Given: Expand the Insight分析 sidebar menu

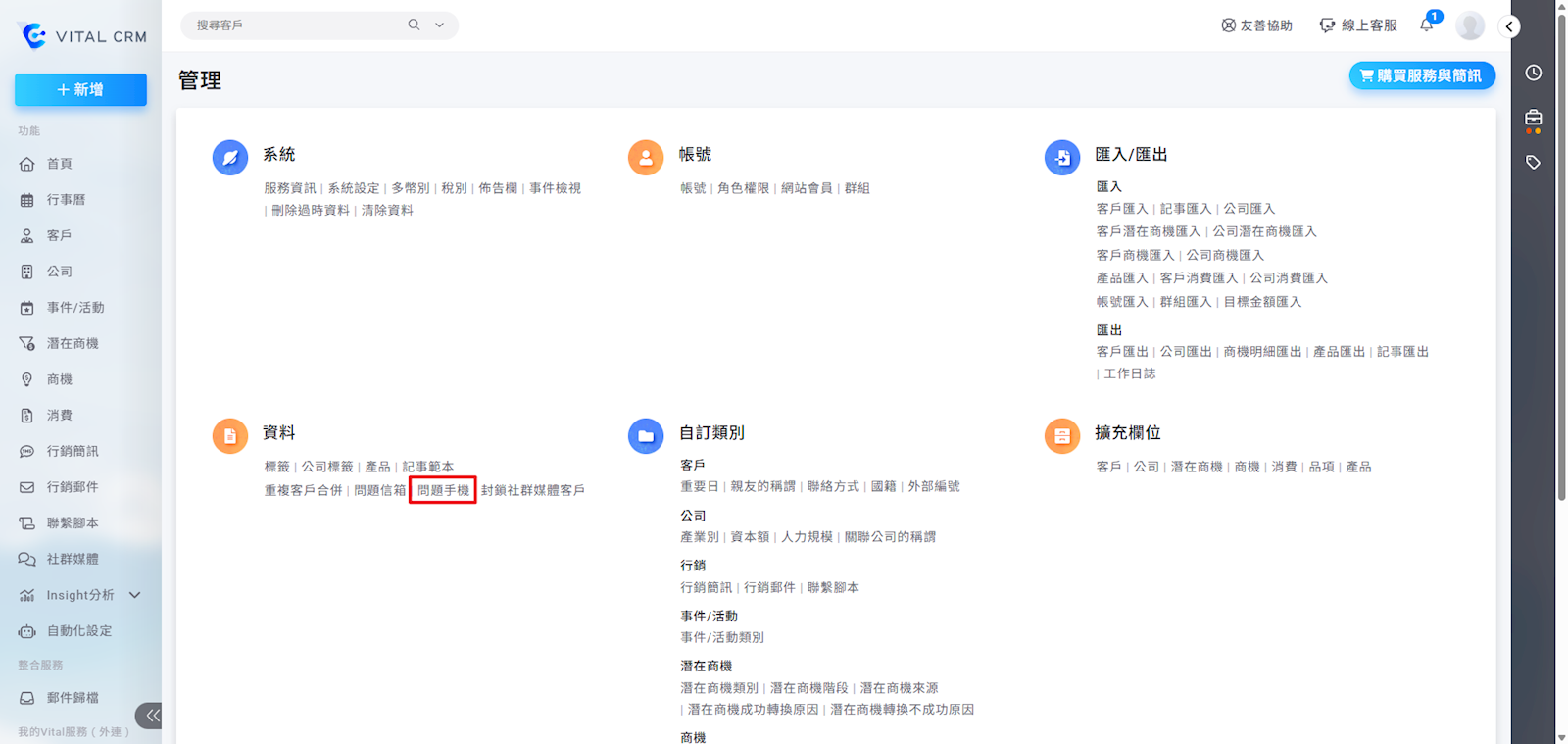Looking at the screenshot, I should [x=135, y=595].
